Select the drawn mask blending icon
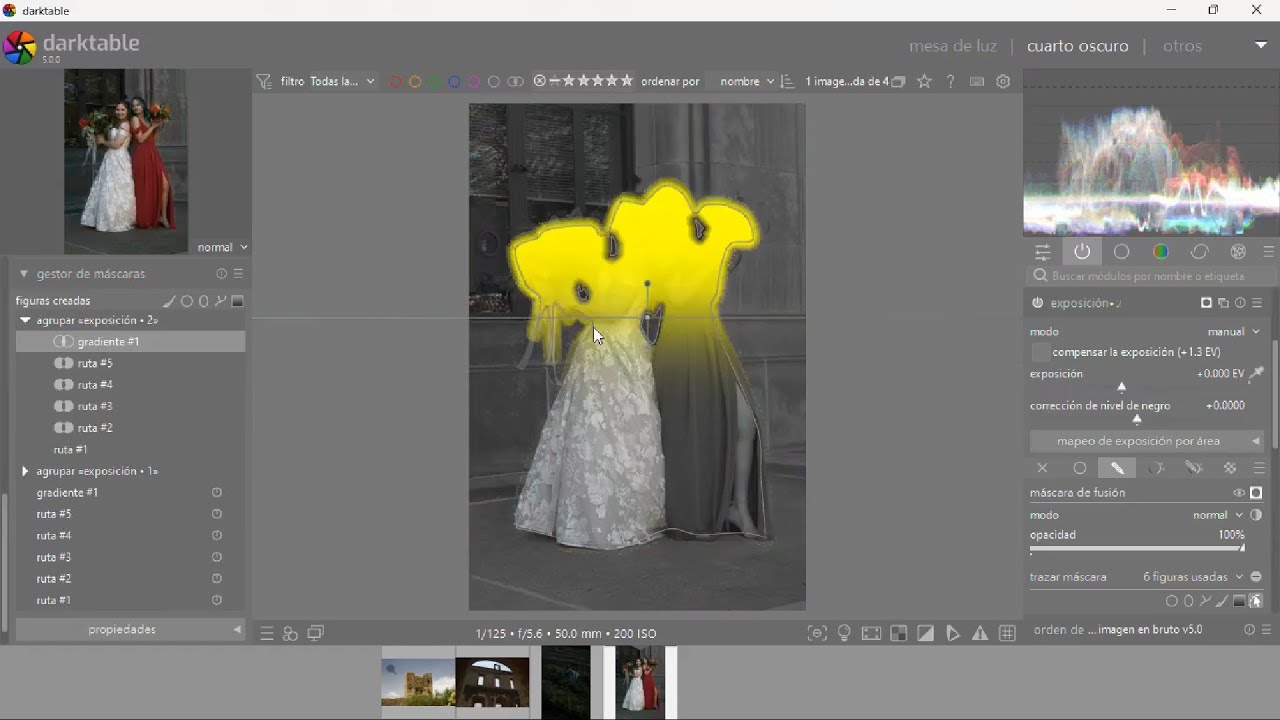 [1118, 468]
